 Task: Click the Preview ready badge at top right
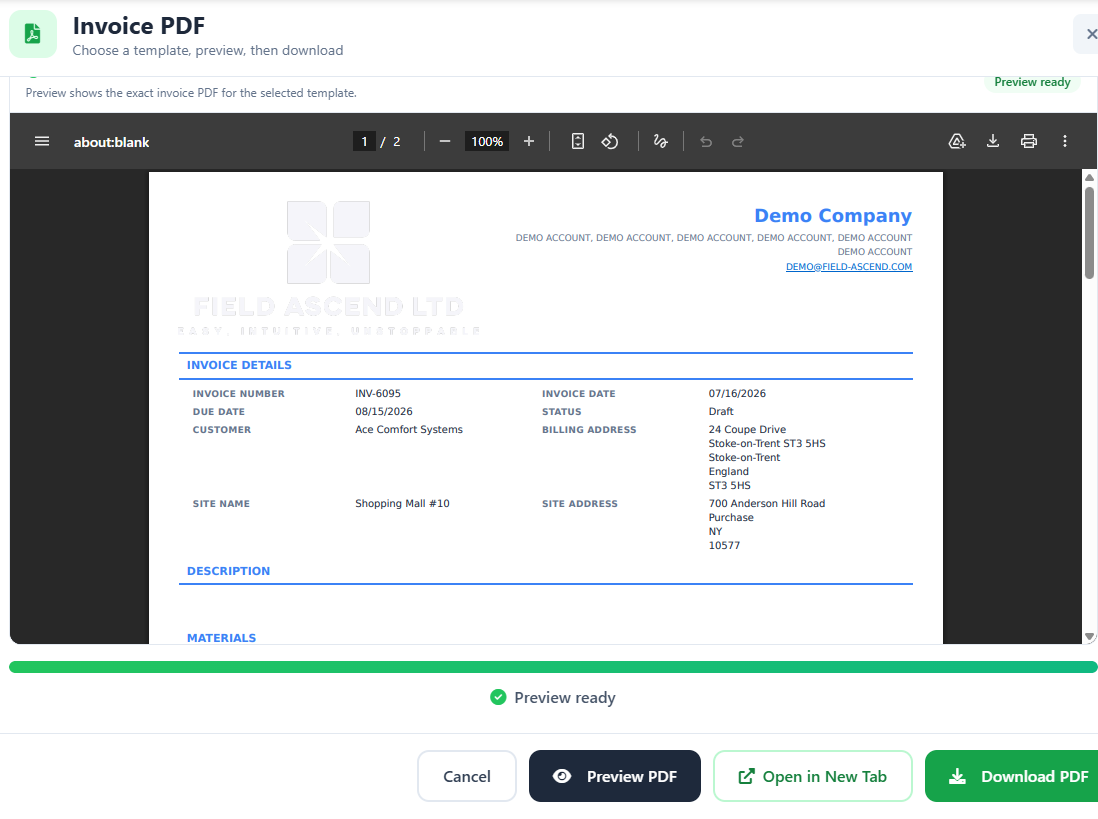1032,82
